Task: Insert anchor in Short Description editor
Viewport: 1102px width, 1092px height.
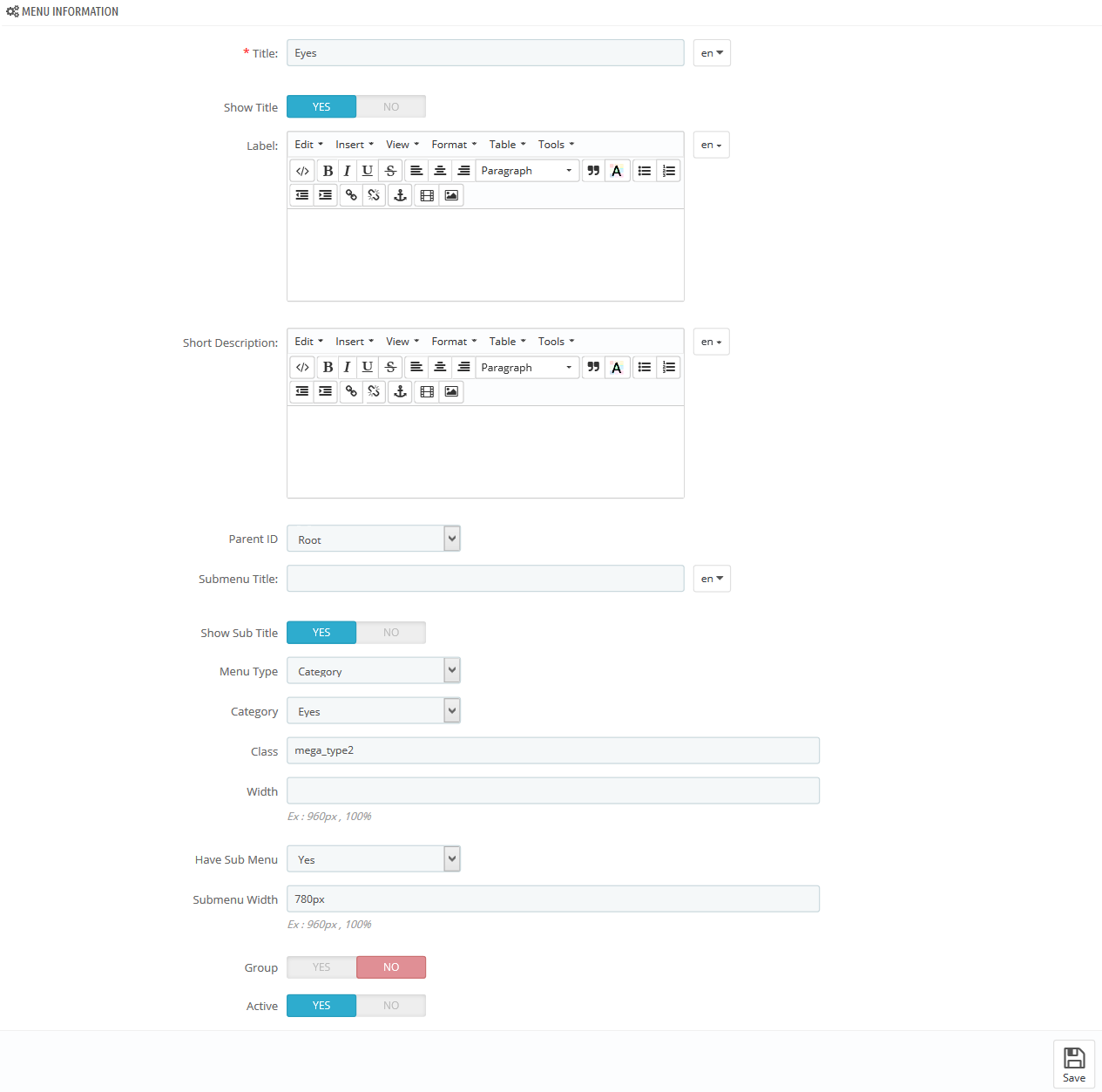Action: tap(400, 392)
